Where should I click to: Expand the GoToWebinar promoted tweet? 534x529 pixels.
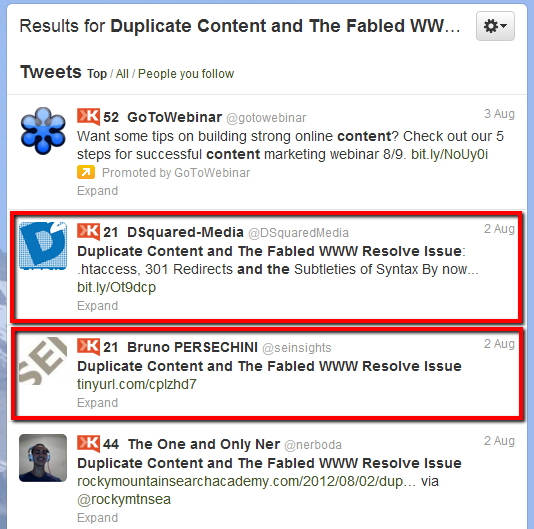point(97,191)
